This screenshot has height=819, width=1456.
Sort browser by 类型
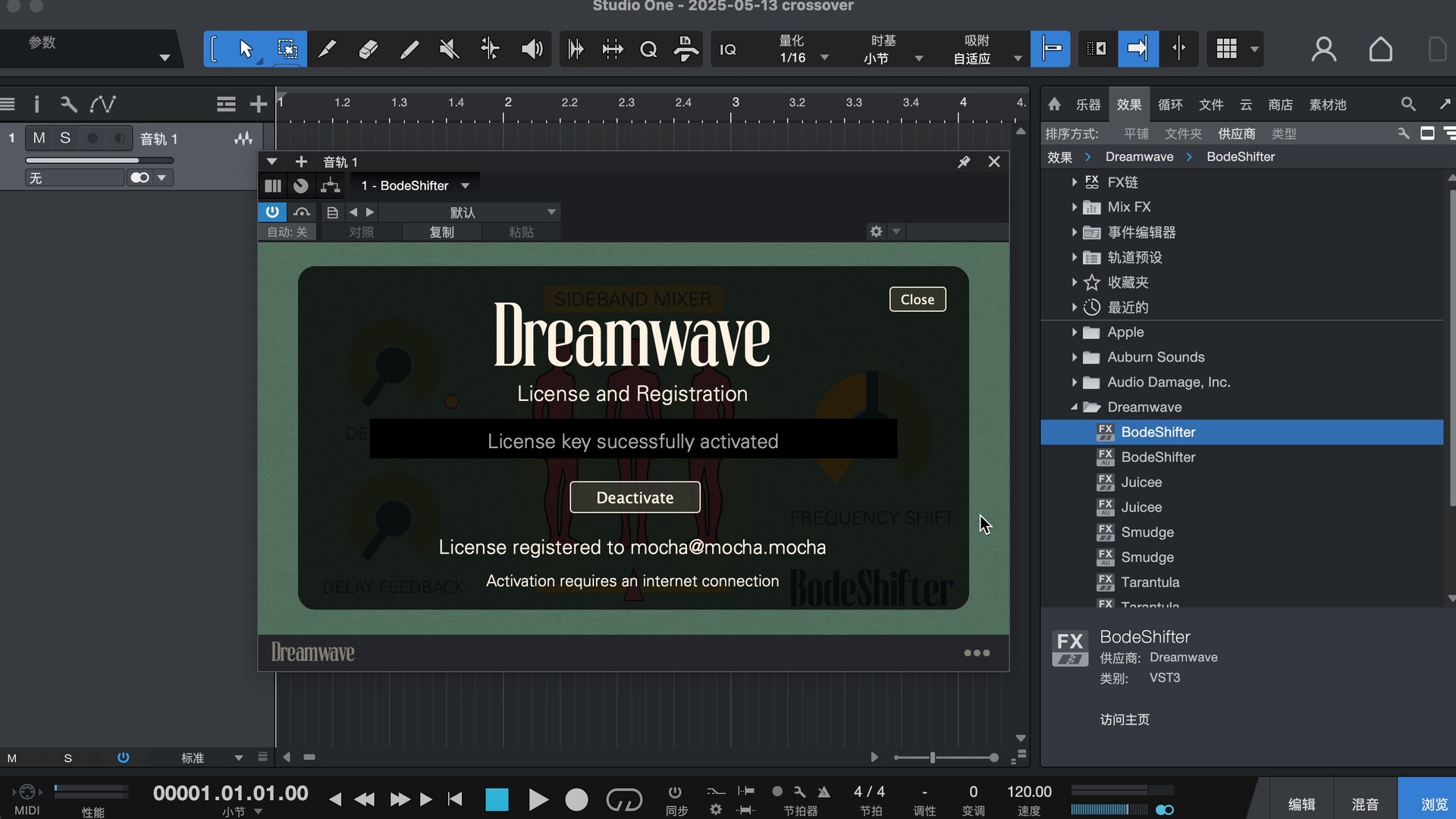pyautogui.click(x=1284, y=134)
